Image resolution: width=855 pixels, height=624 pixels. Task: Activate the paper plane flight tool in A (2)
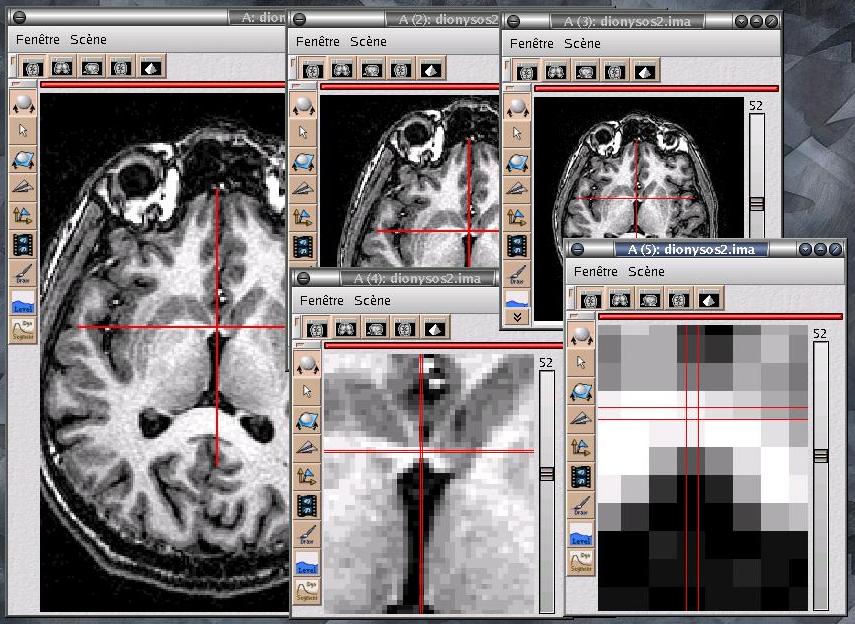(301, 188)
